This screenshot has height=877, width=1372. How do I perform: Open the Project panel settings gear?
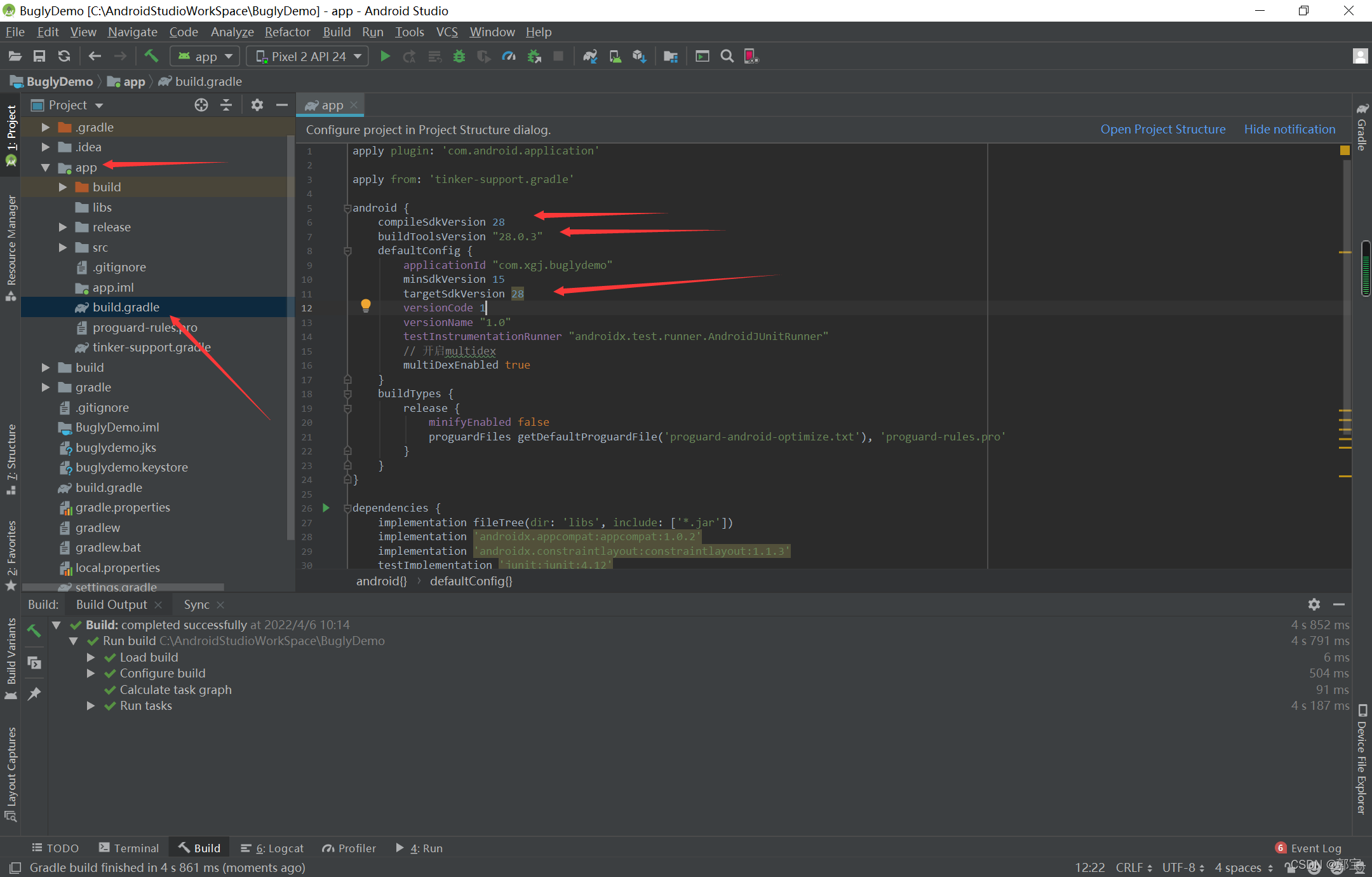(x=257, y=105)
